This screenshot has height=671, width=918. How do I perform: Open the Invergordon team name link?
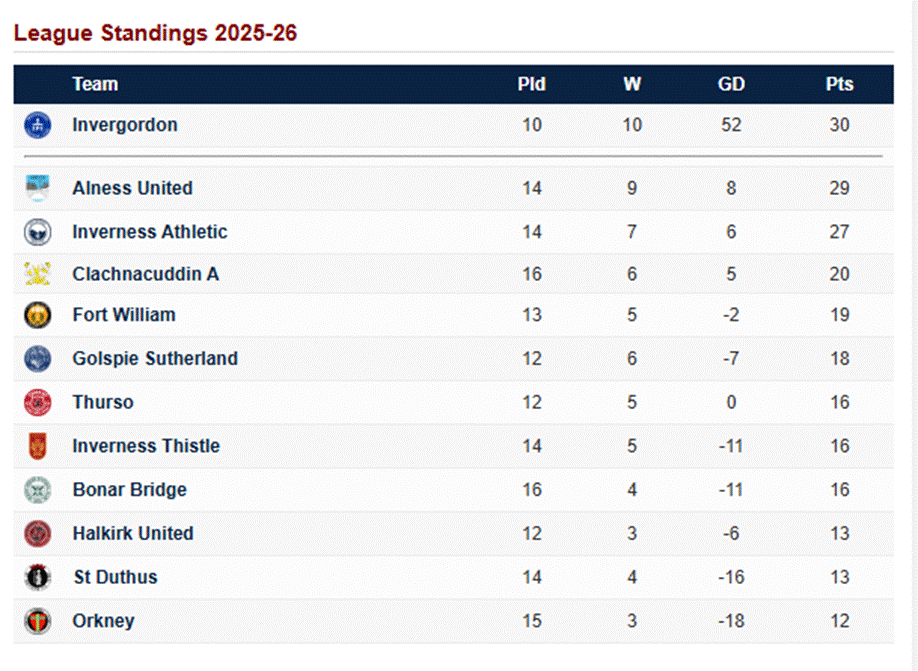[125, 125]
